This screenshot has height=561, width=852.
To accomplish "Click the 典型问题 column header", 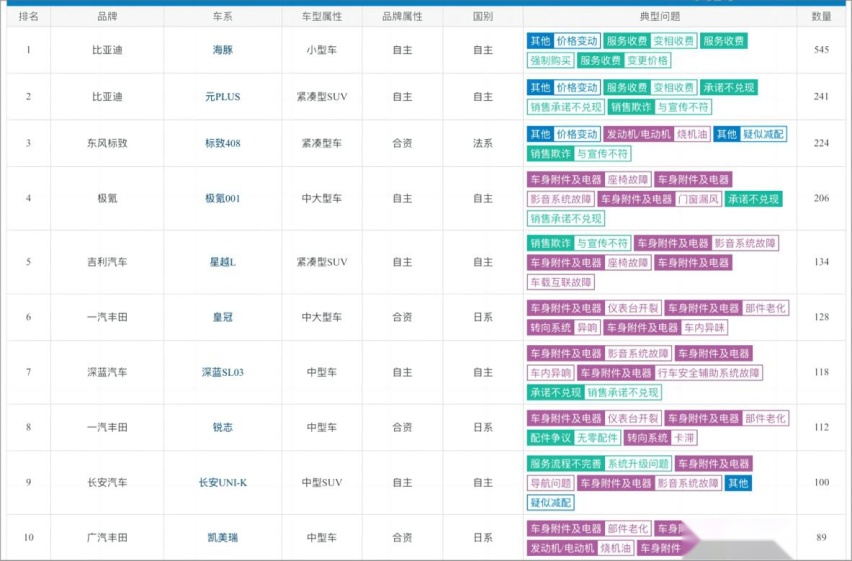I will coord(660,16).
